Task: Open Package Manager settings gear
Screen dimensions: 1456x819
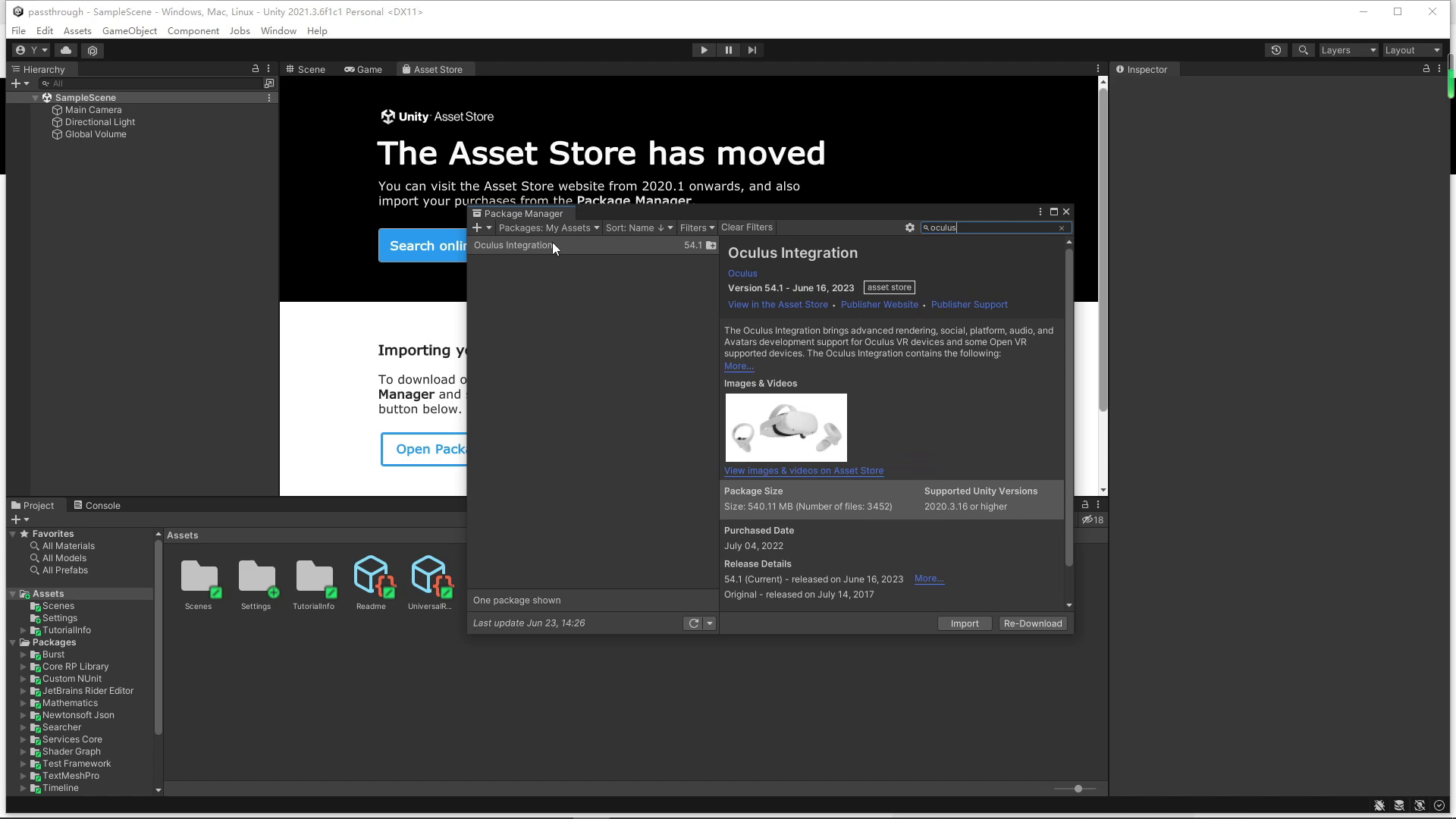Action: [910, 227]
